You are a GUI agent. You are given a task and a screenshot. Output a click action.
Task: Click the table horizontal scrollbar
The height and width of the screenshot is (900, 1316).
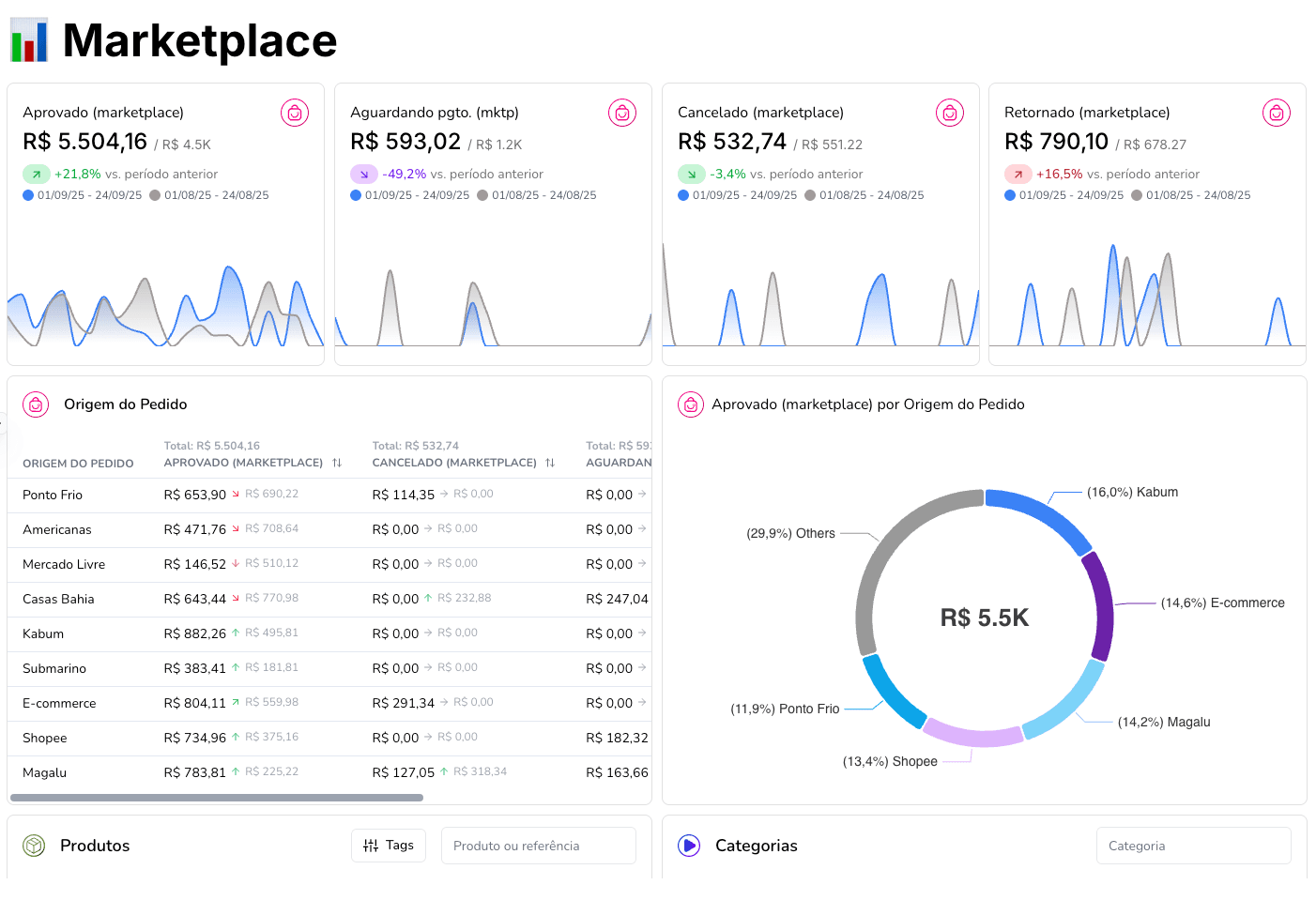217,798
